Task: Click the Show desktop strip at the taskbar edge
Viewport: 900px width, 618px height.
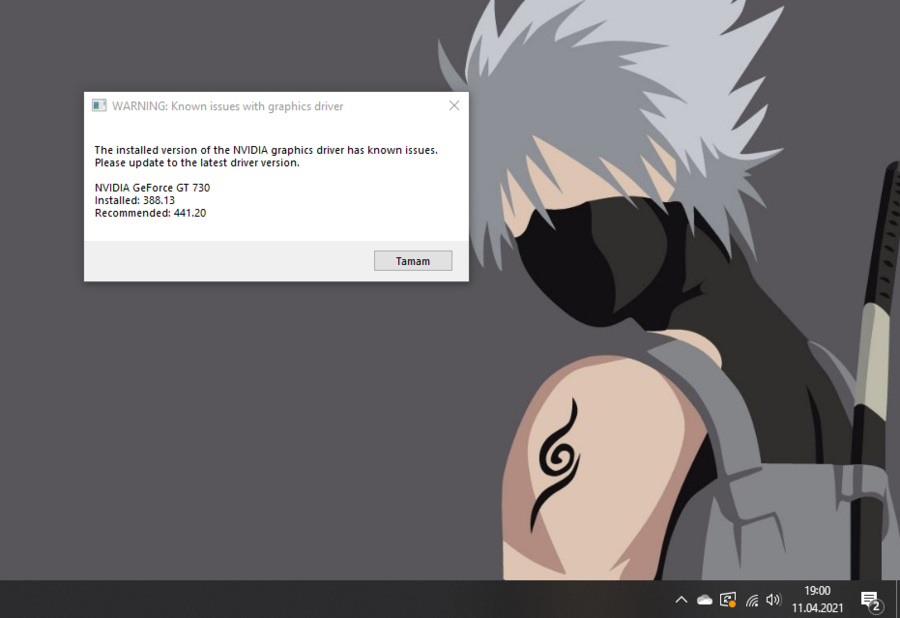Action: 897,599
